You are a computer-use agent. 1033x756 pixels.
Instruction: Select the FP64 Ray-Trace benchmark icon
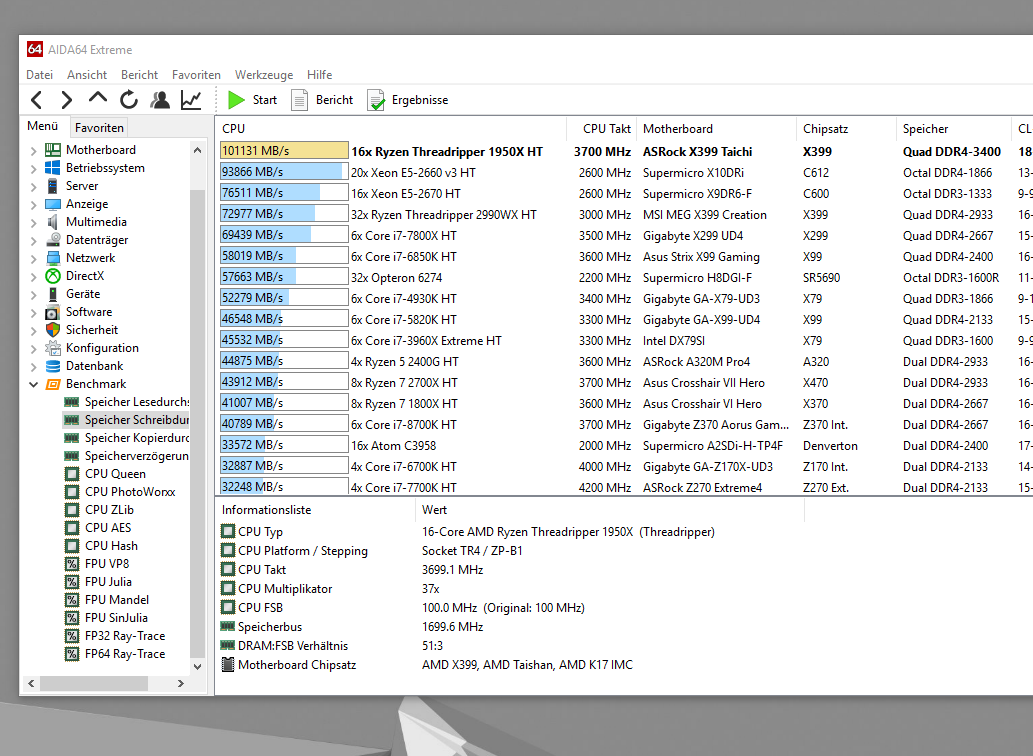click(72, 654)
